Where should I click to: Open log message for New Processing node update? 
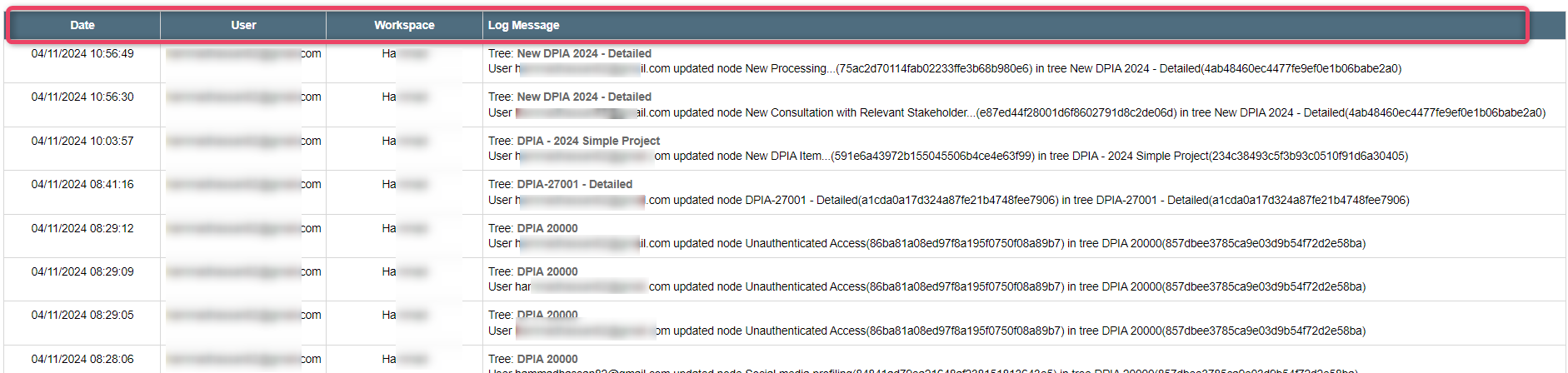click(945, 68)
